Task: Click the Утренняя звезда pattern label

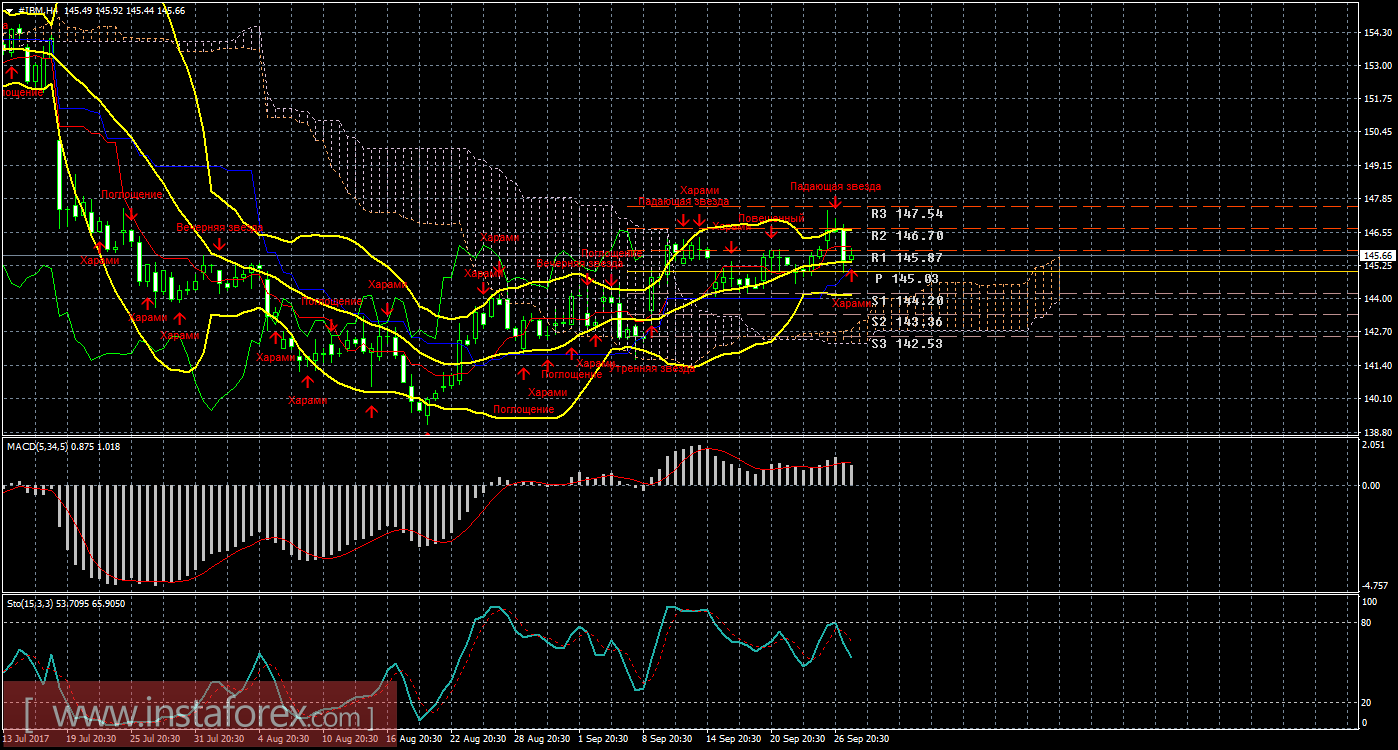Action: [x=652, y=367]
